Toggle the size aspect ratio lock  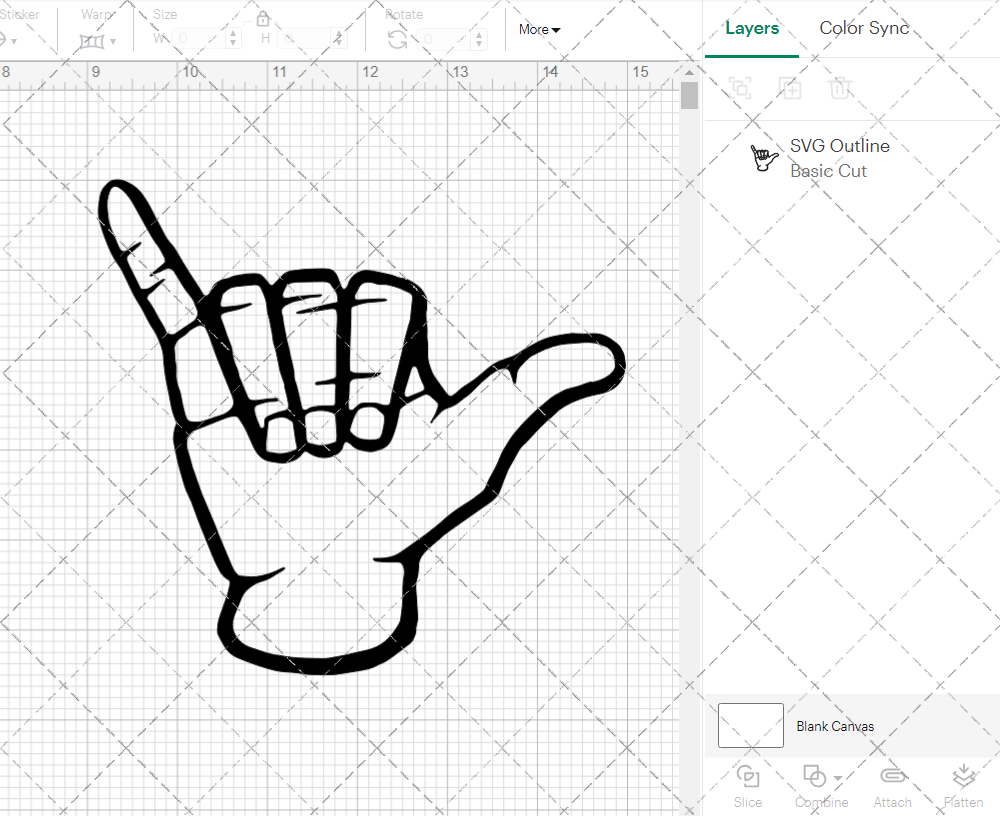[263, 19]
